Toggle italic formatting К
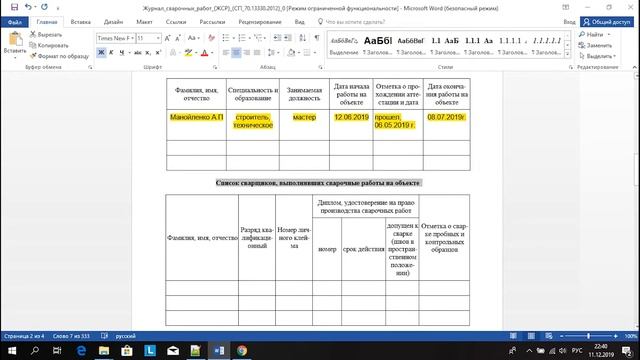Screen dimensions: 640x360 click(x=111, y=53)
